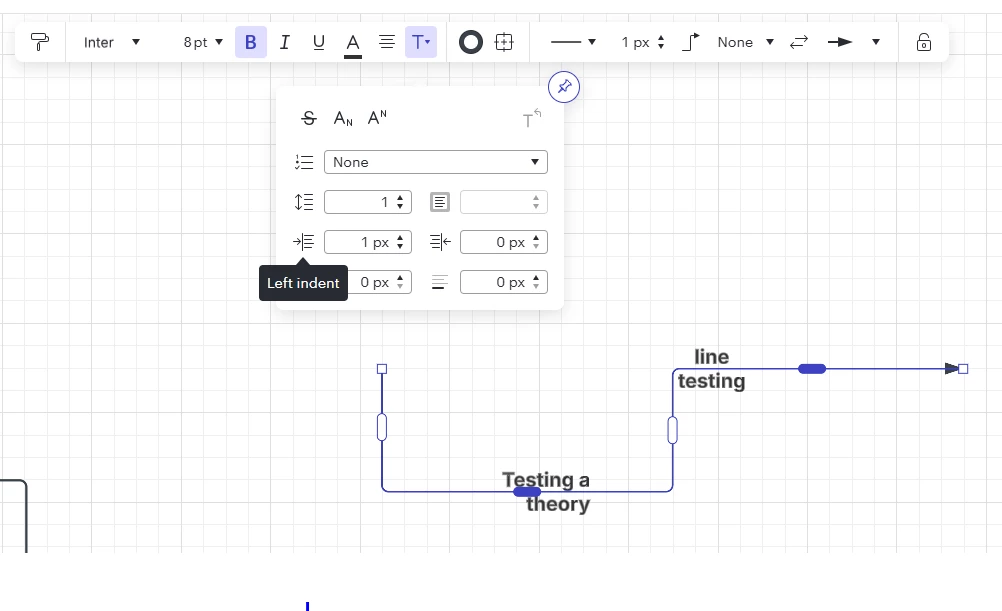1002x611 pixels.
Task: Click the right vertical segment handle
Action: coord(672,430)
